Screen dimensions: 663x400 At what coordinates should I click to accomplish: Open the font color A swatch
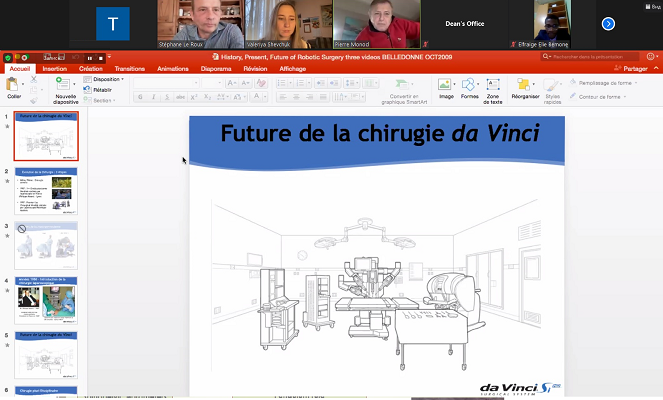coord(256,97)
